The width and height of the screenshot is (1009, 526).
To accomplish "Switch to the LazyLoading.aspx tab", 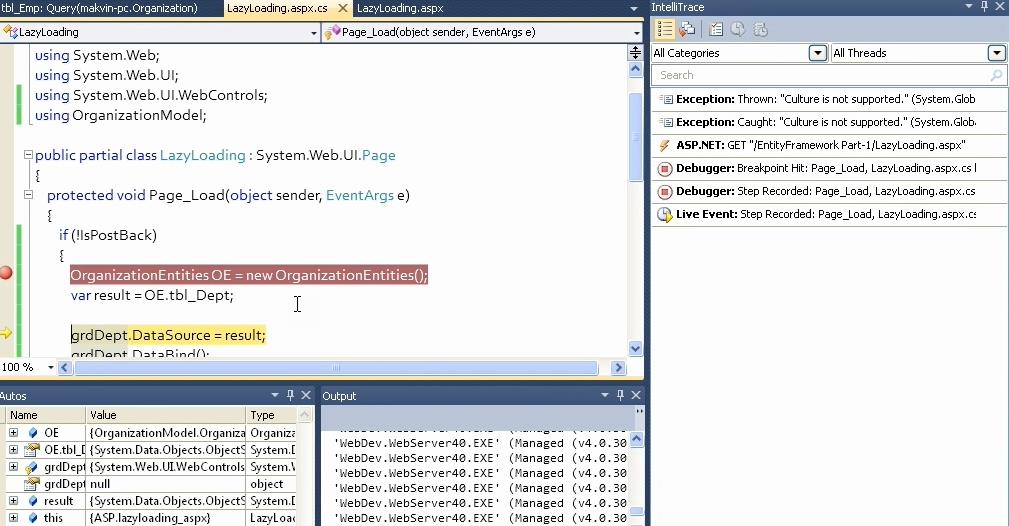I will pyautogui.click(x=399, y=8).
